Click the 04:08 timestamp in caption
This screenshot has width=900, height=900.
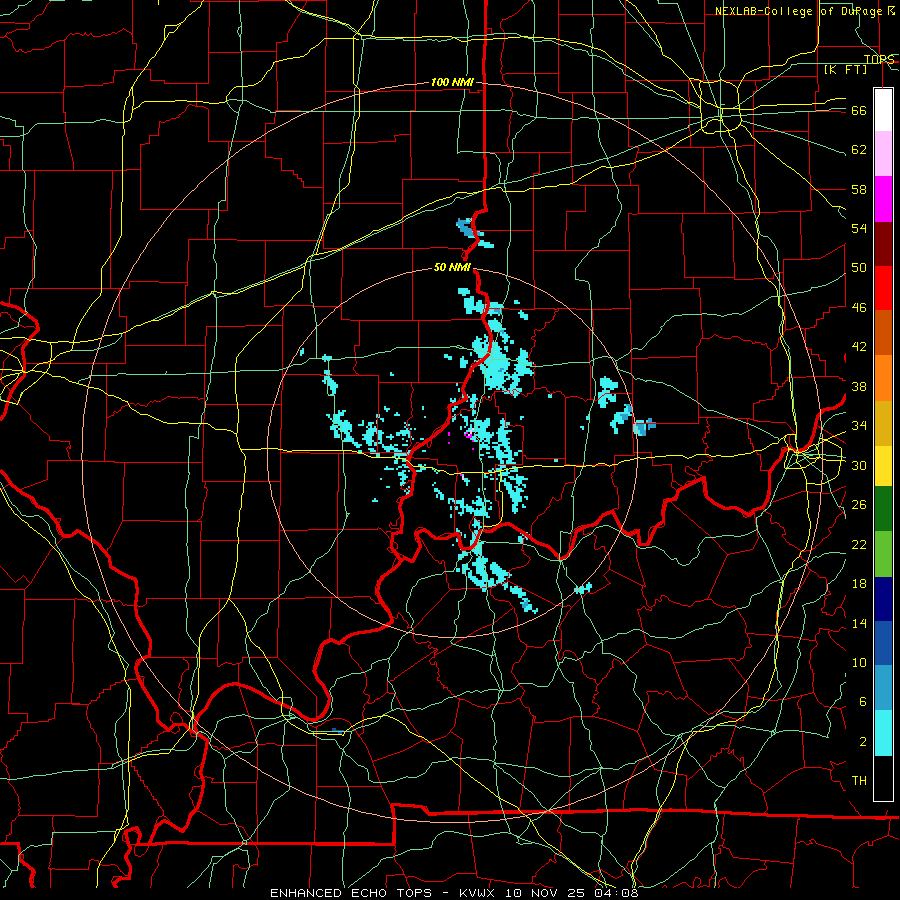616,893
